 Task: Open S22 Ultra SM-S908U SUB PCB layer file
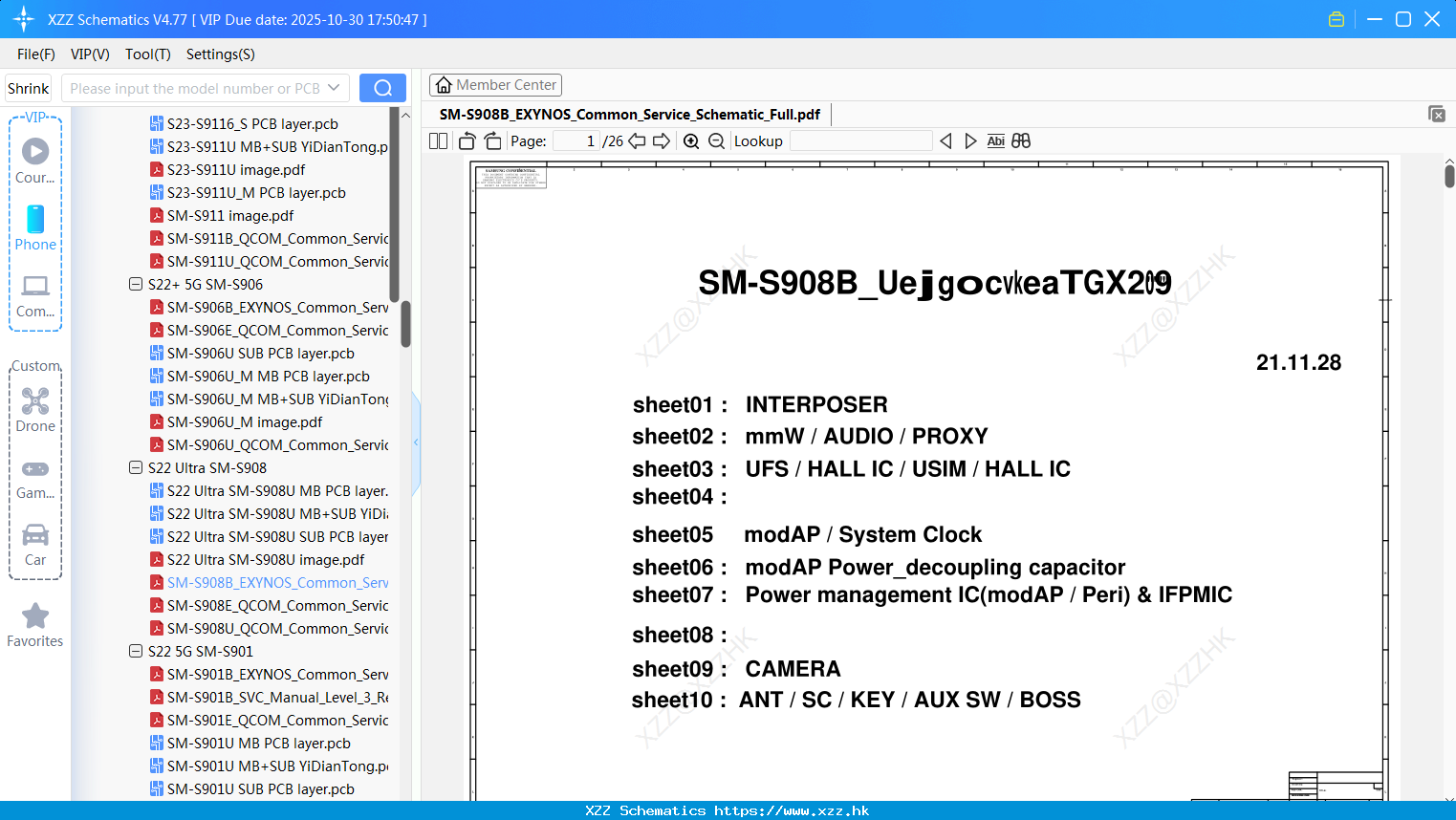click(x=269, y=536)
